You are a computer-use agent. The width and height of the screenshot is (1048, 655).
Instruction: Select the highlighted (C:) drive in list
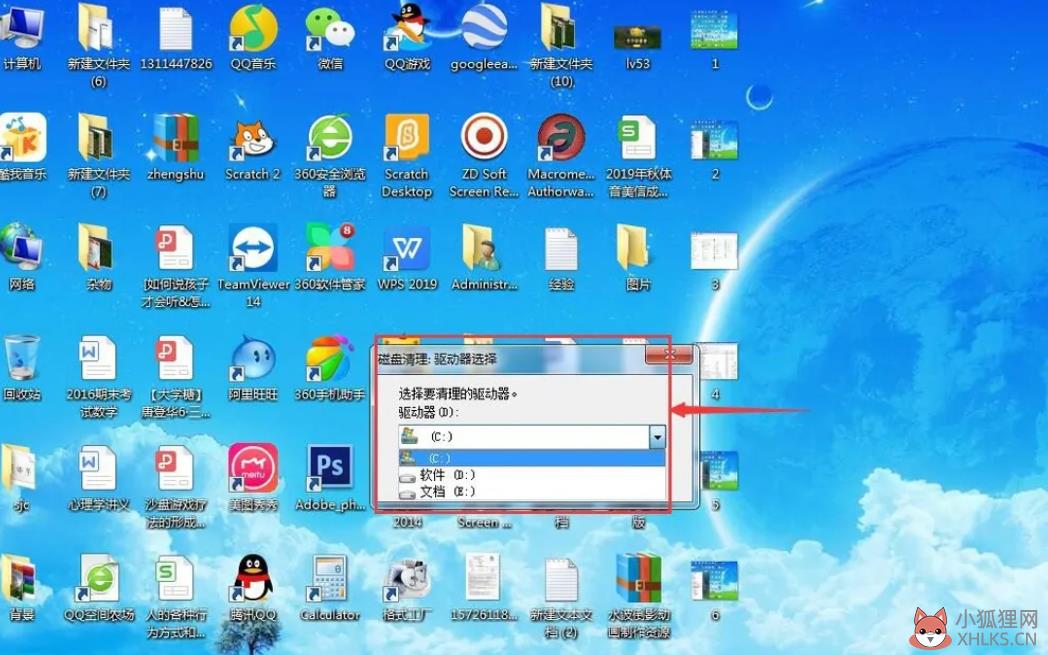click(532, 458)
